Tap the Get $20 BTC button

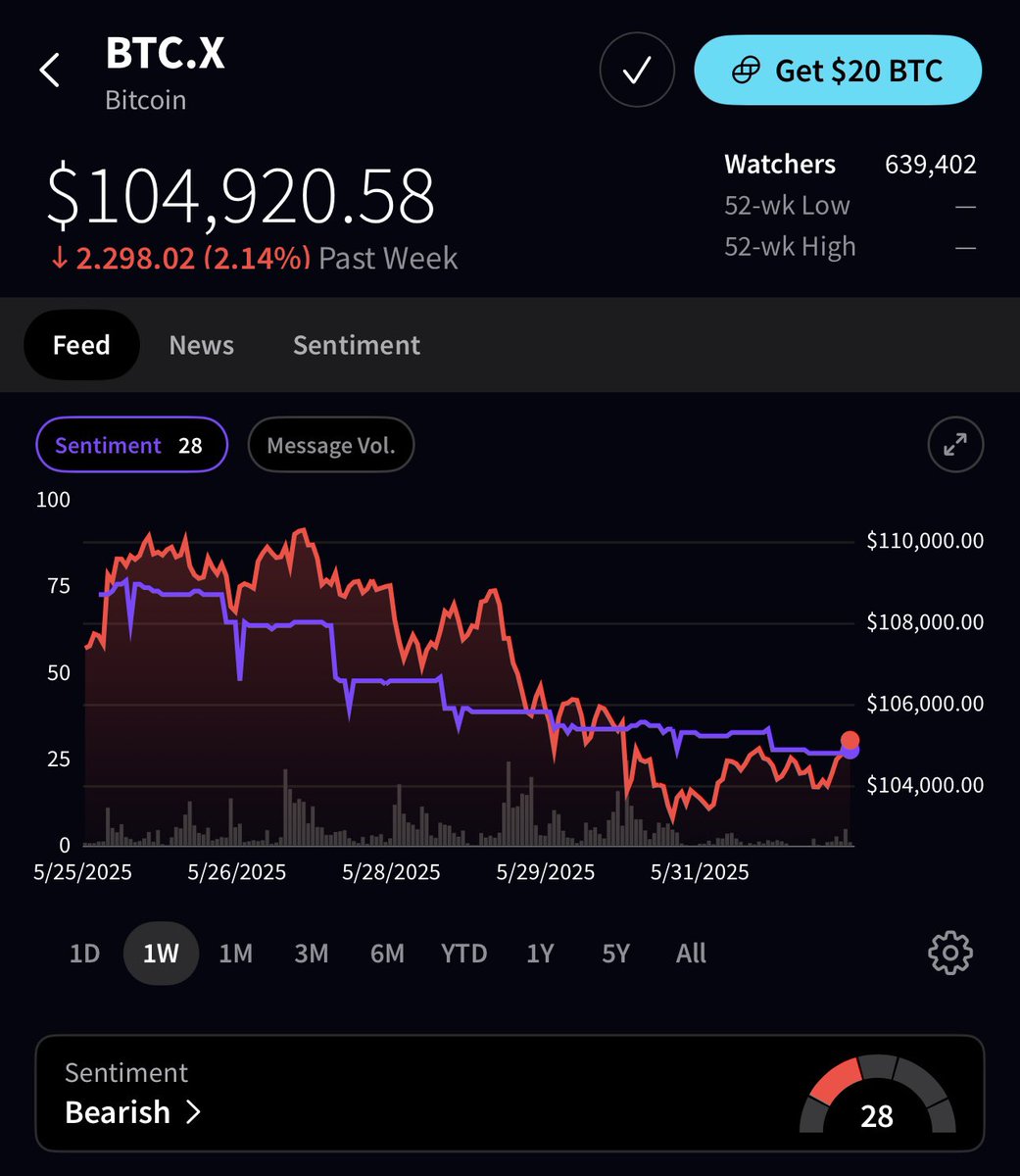[838, 71]
